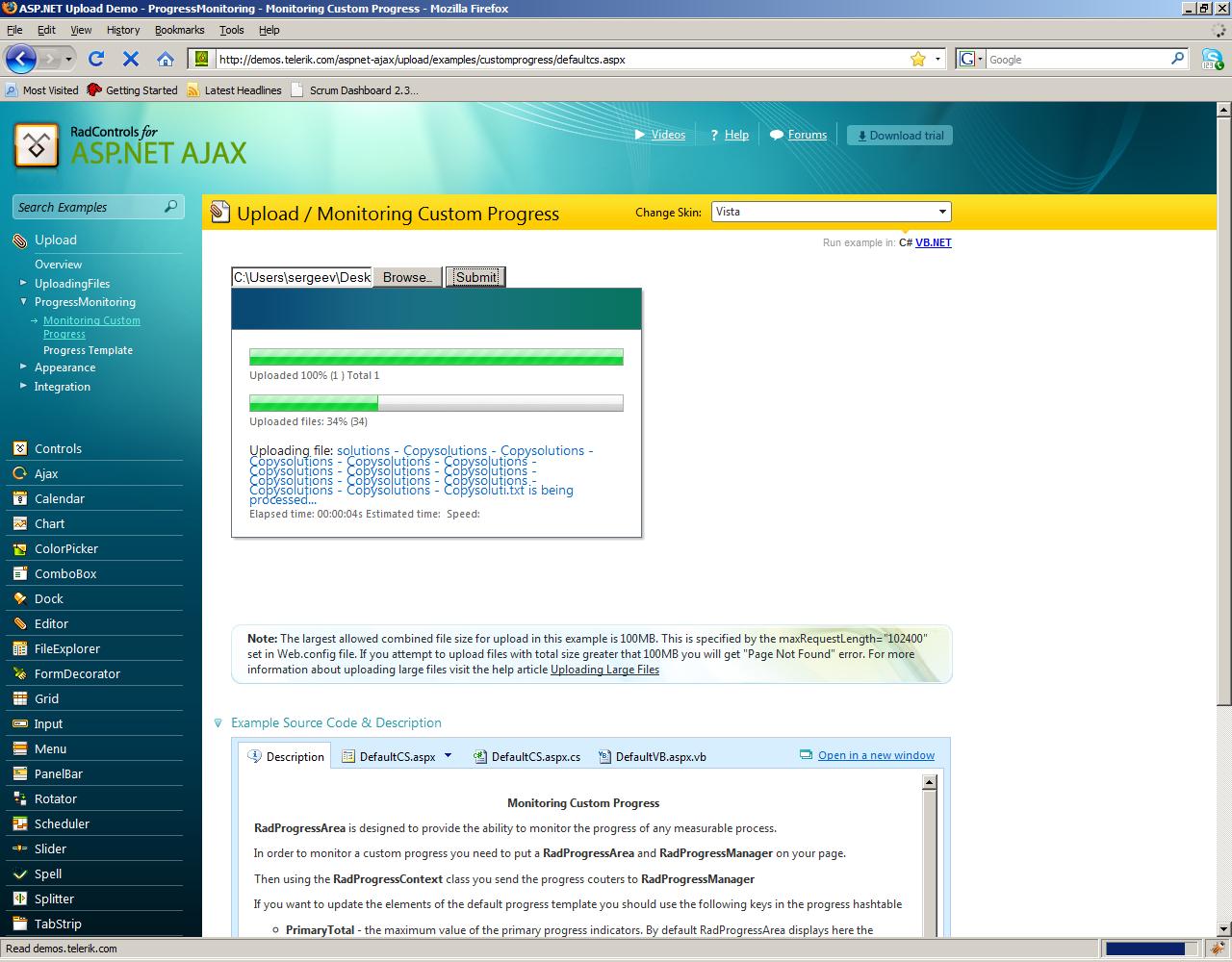This screenshot has width=1232, height=962.
Task: Expand the Integration tree node
Action: point(24,386)
